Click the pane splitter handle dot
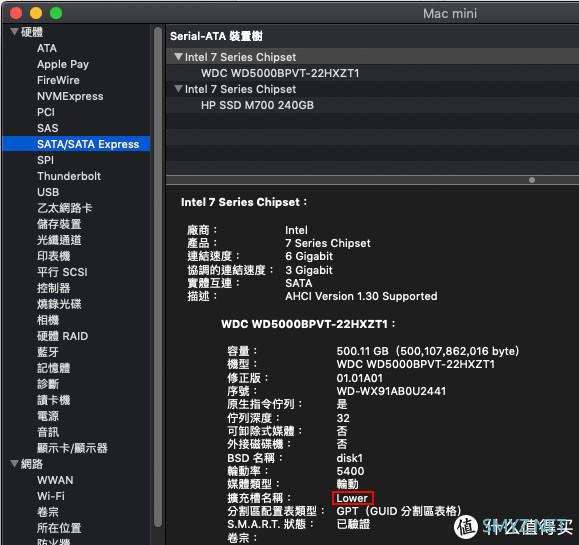 tap(532, 180)
